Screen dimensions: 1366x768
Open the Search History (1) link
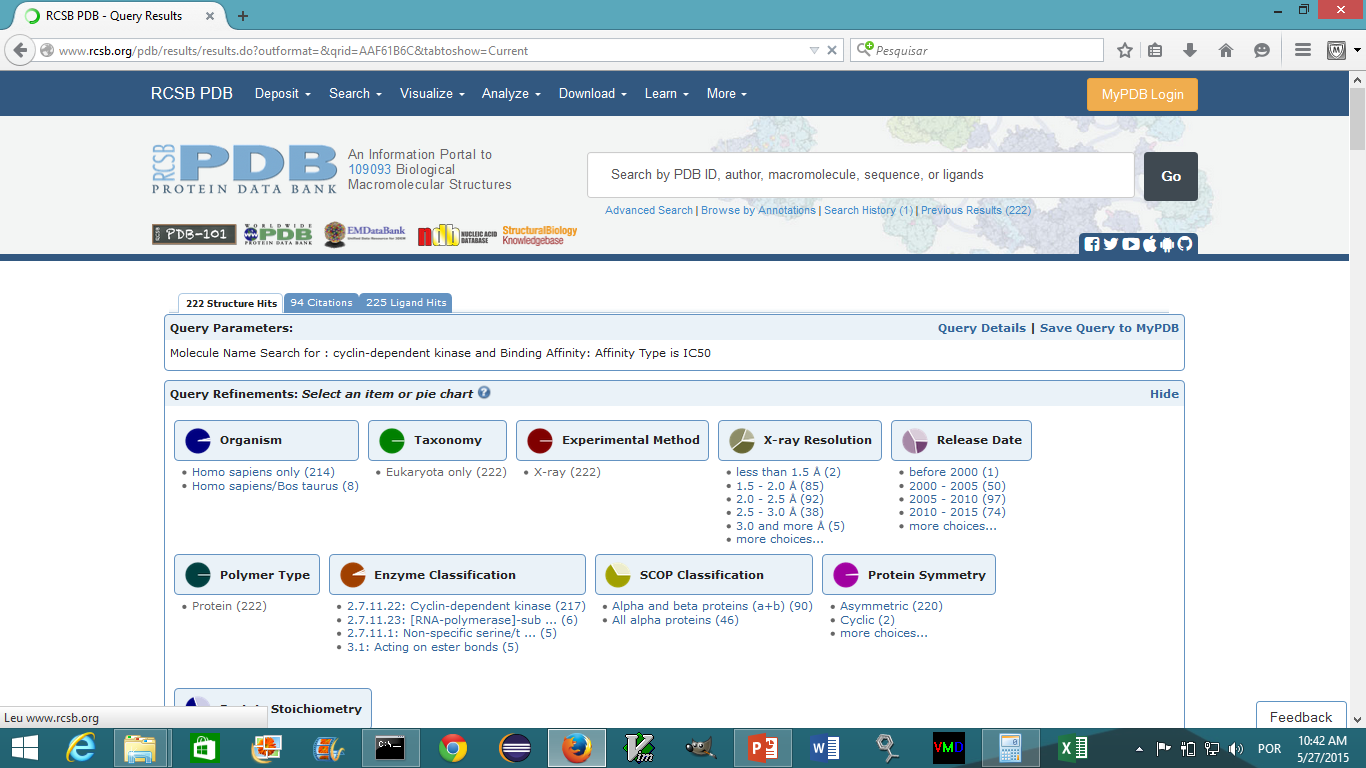coord(868,210)
